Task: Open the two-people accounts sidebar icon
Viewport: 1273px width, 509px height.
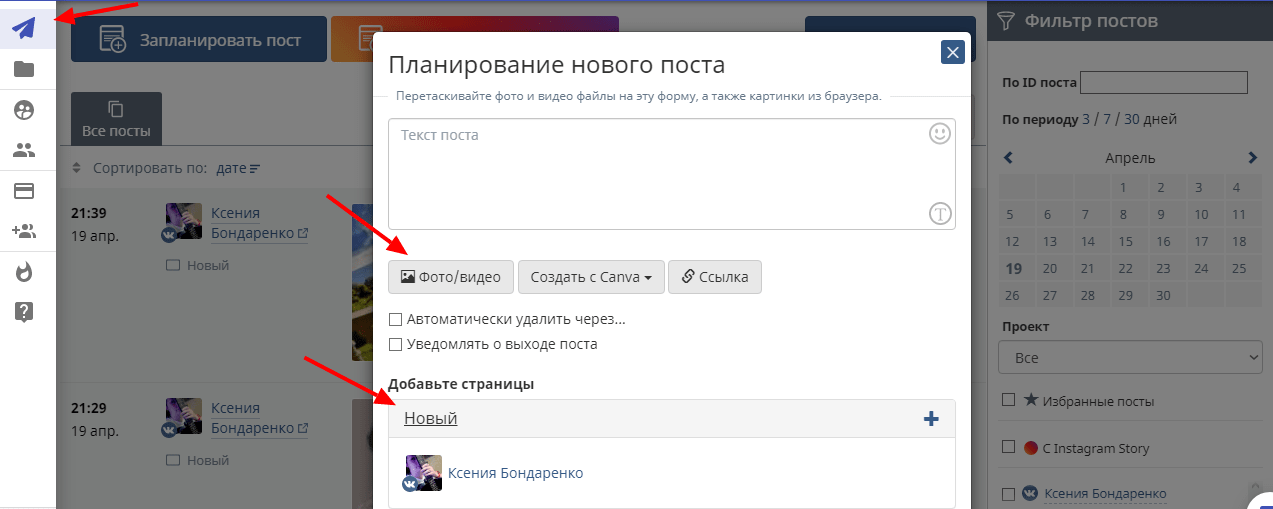Action: tap(24, 151)
